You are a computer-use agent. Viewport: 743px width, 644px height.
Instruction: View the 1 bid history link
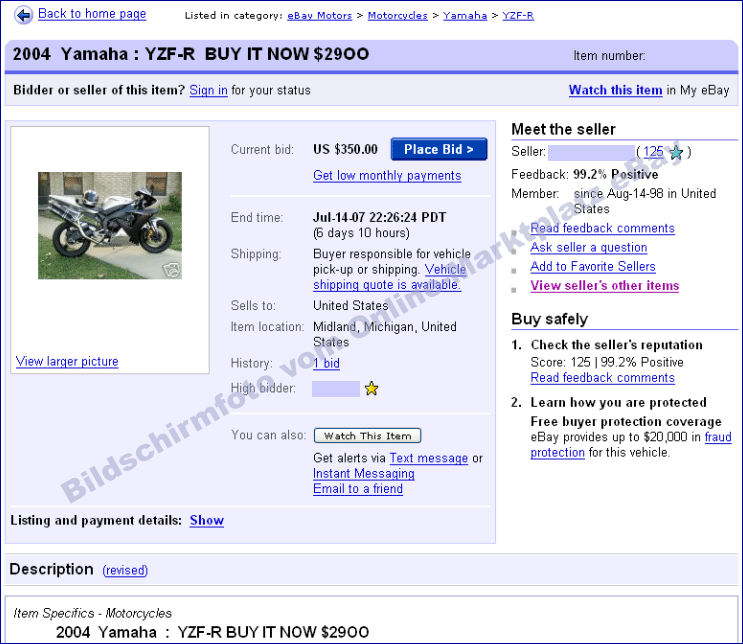326,363
